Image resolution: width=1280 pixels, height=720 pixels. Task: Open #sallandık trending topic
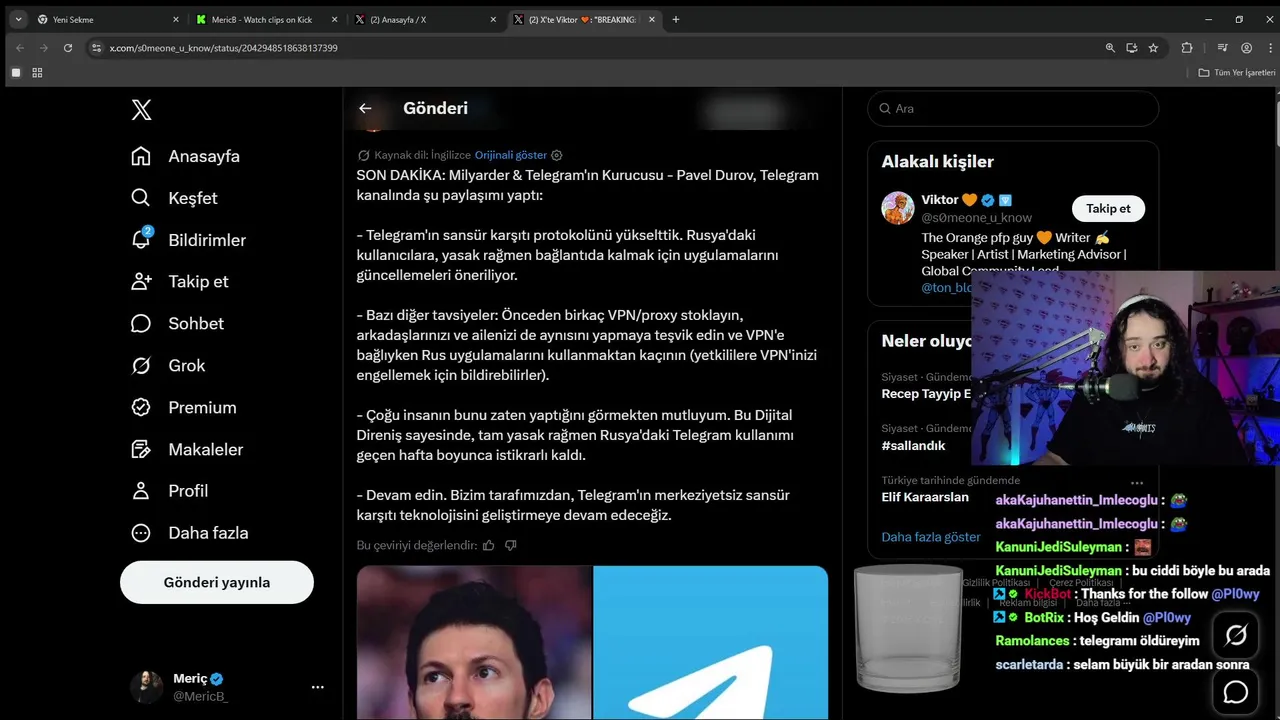coord(913,445)
